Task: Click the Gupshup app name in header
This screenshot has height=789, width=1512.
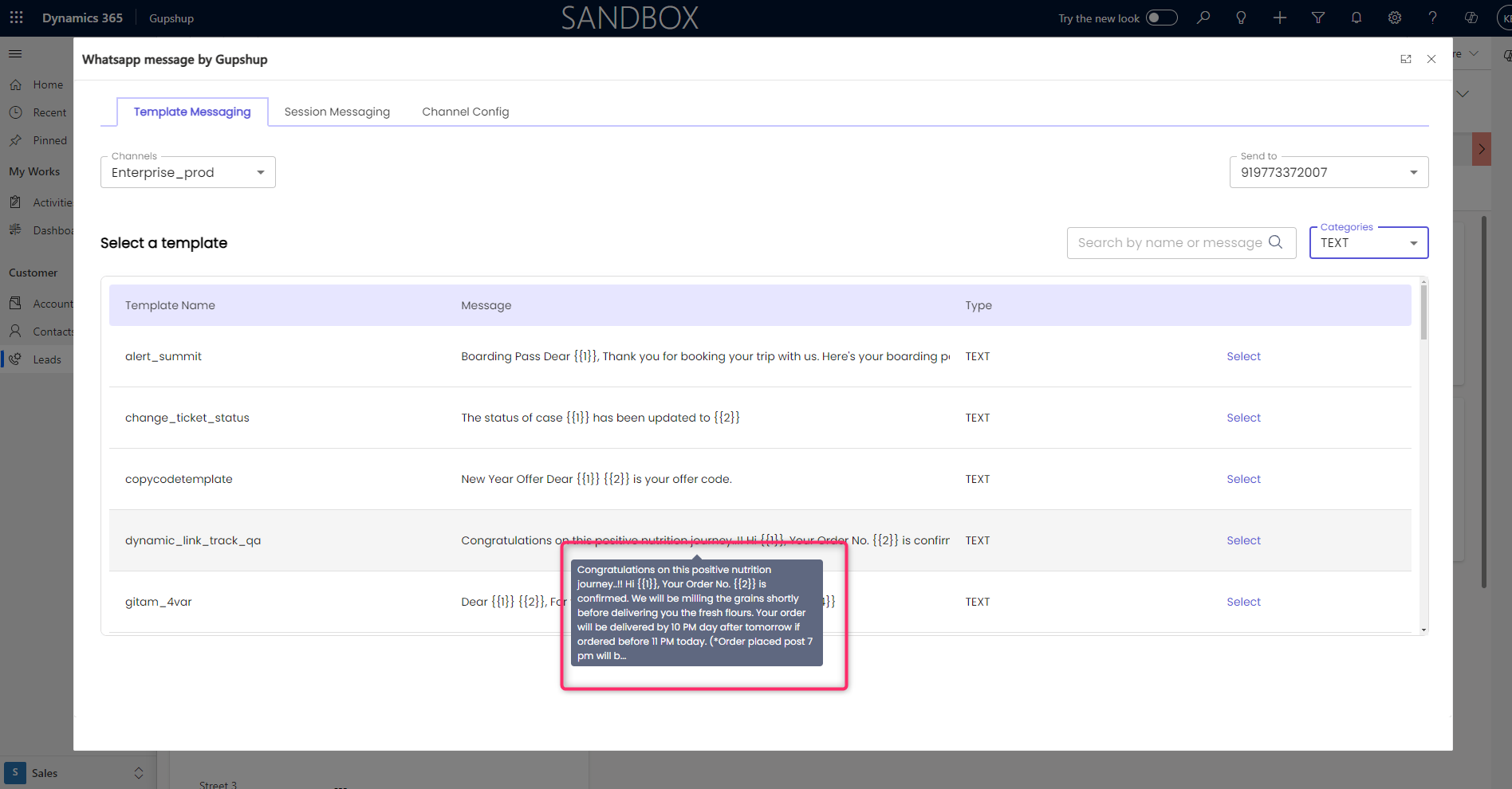Action: [x=171, y=18]
